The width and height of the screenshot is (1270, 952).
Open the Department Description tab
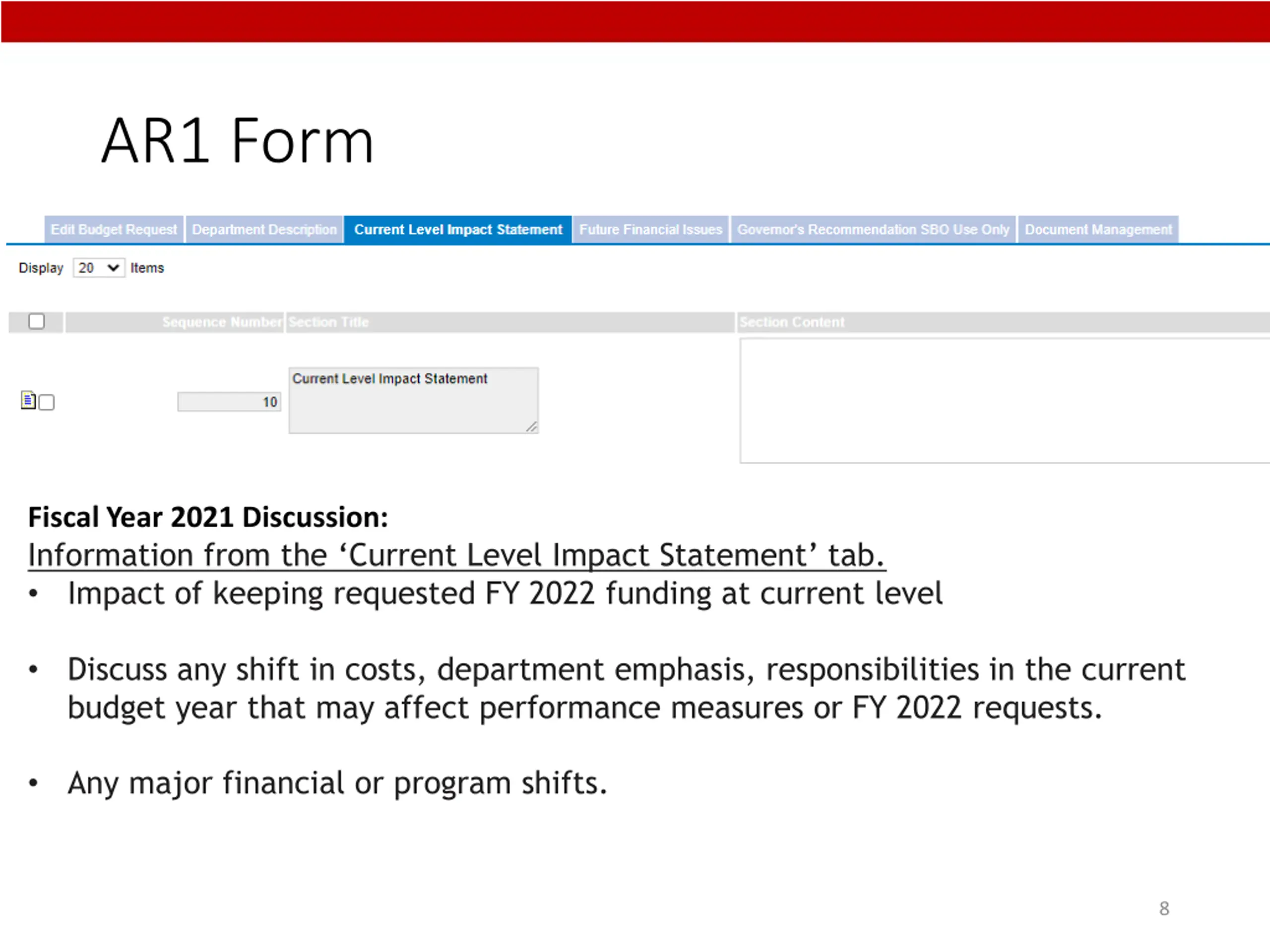[264, 230]
